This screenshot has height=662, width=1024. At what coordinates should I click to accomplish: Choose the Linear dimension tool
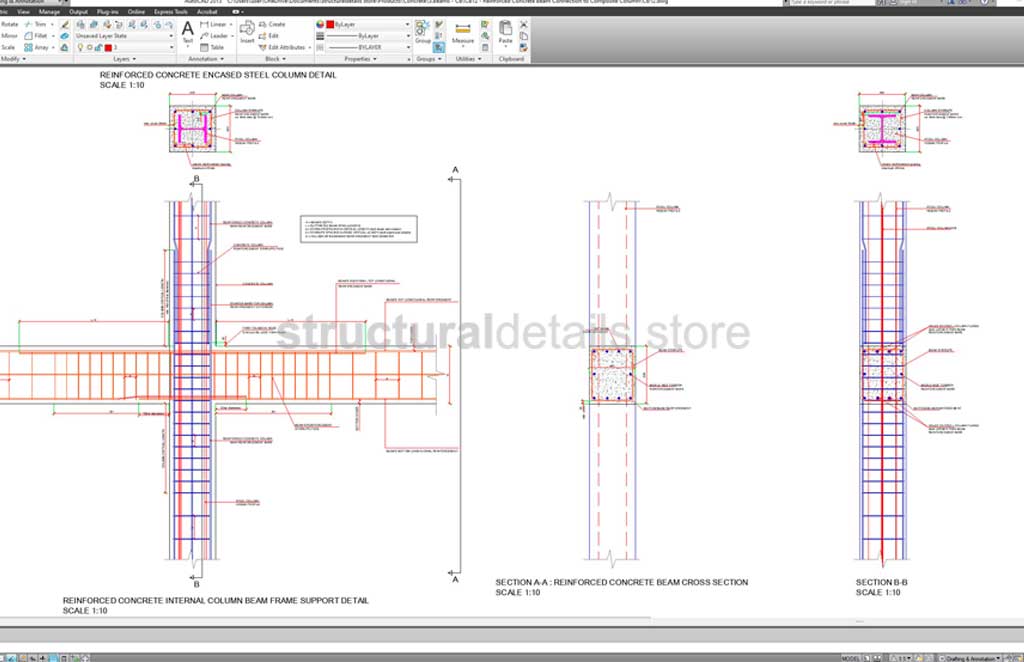[x=213, y=24]
